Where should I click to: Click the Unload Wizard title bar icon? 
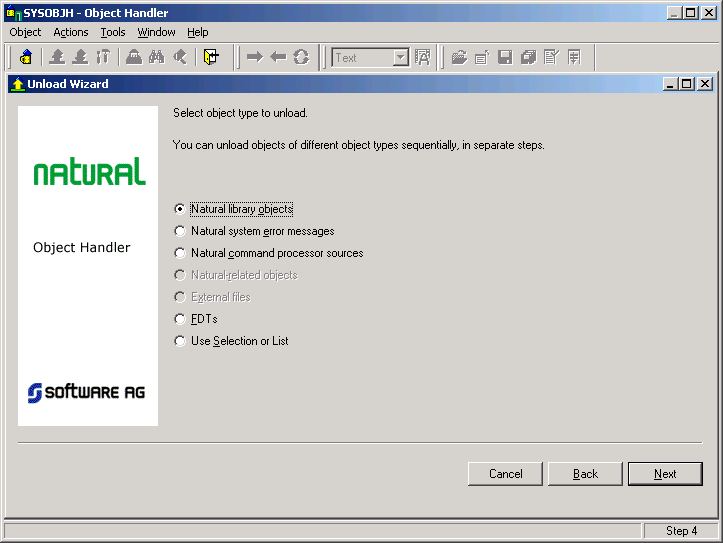18,84
